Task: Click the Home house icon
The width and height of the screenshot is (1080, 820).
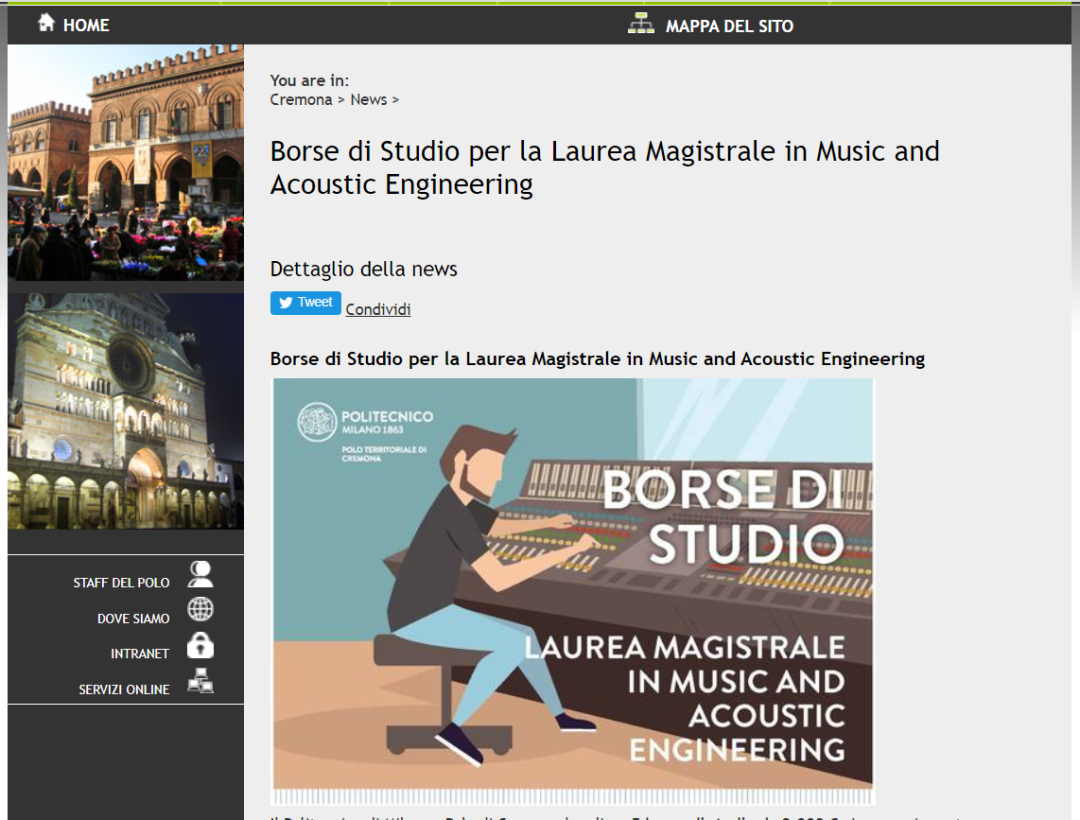Action: coord(46,23)
